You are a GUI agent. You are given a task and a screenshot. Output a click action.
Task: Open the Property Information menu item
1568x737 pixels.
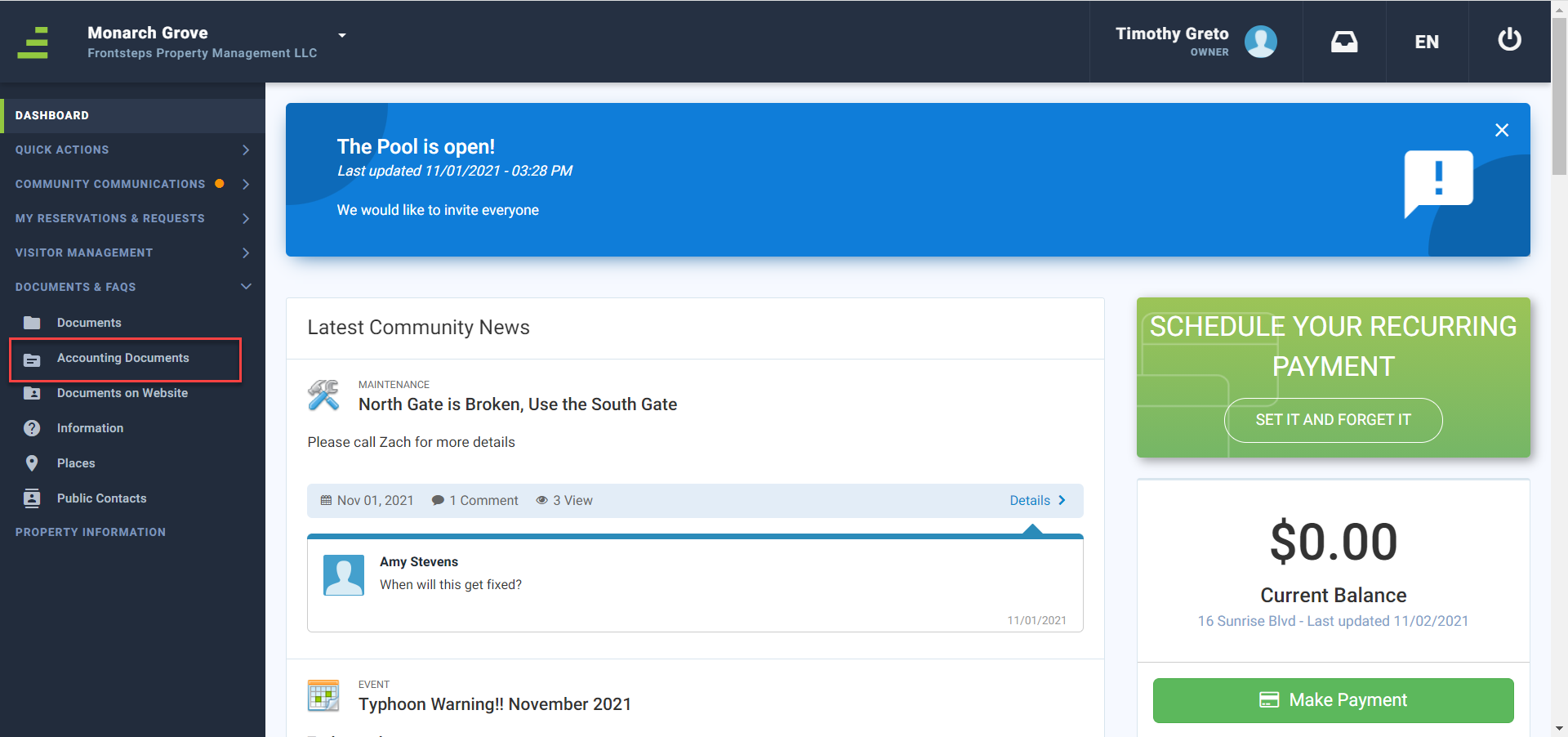point(91,532)
